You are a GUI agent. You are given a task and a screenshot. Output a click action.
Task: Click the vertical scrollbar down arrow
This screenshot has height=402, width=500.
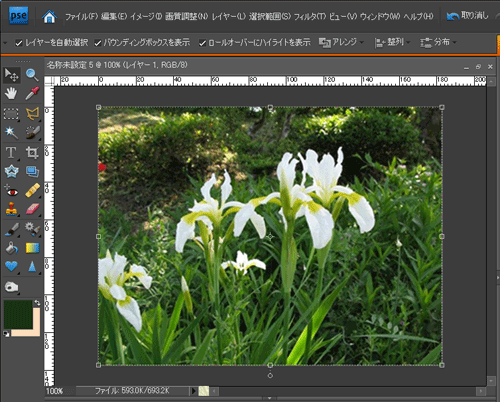tap(491, 381)
